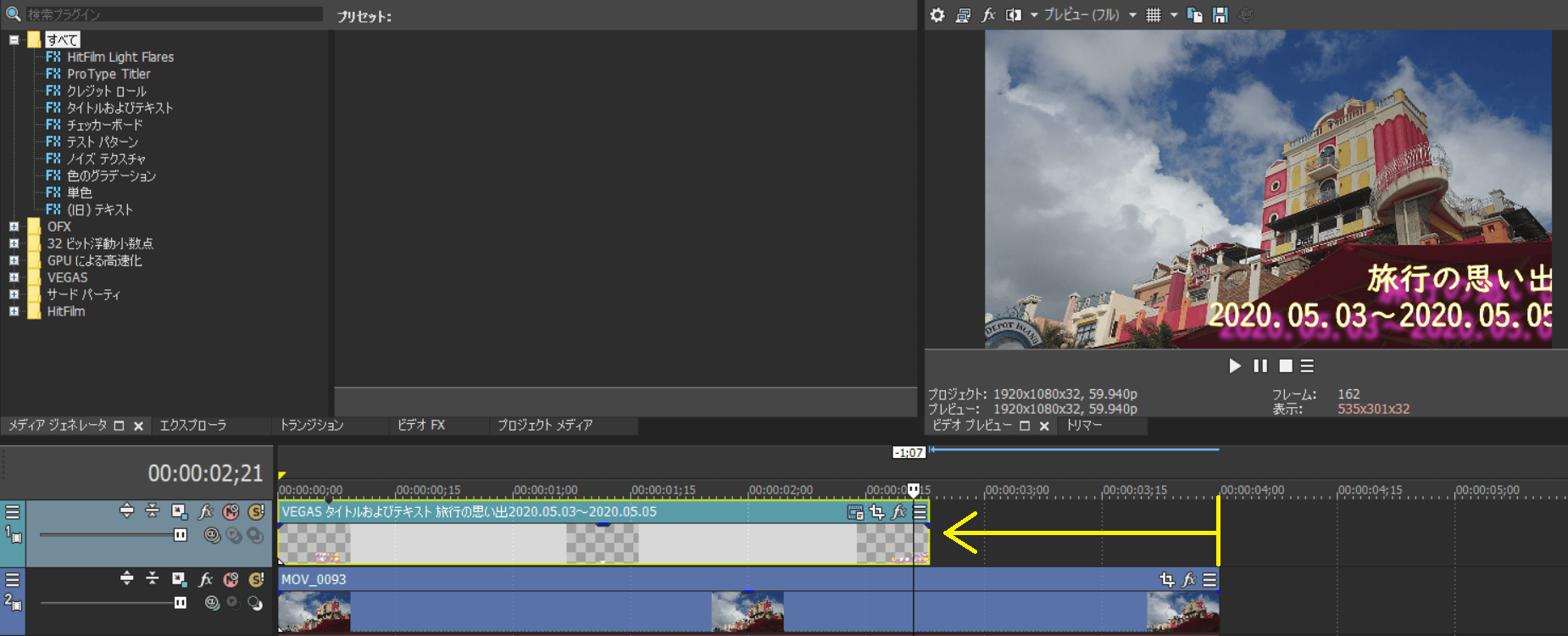Adjust track 1 level slider

[x=181, y=534]
